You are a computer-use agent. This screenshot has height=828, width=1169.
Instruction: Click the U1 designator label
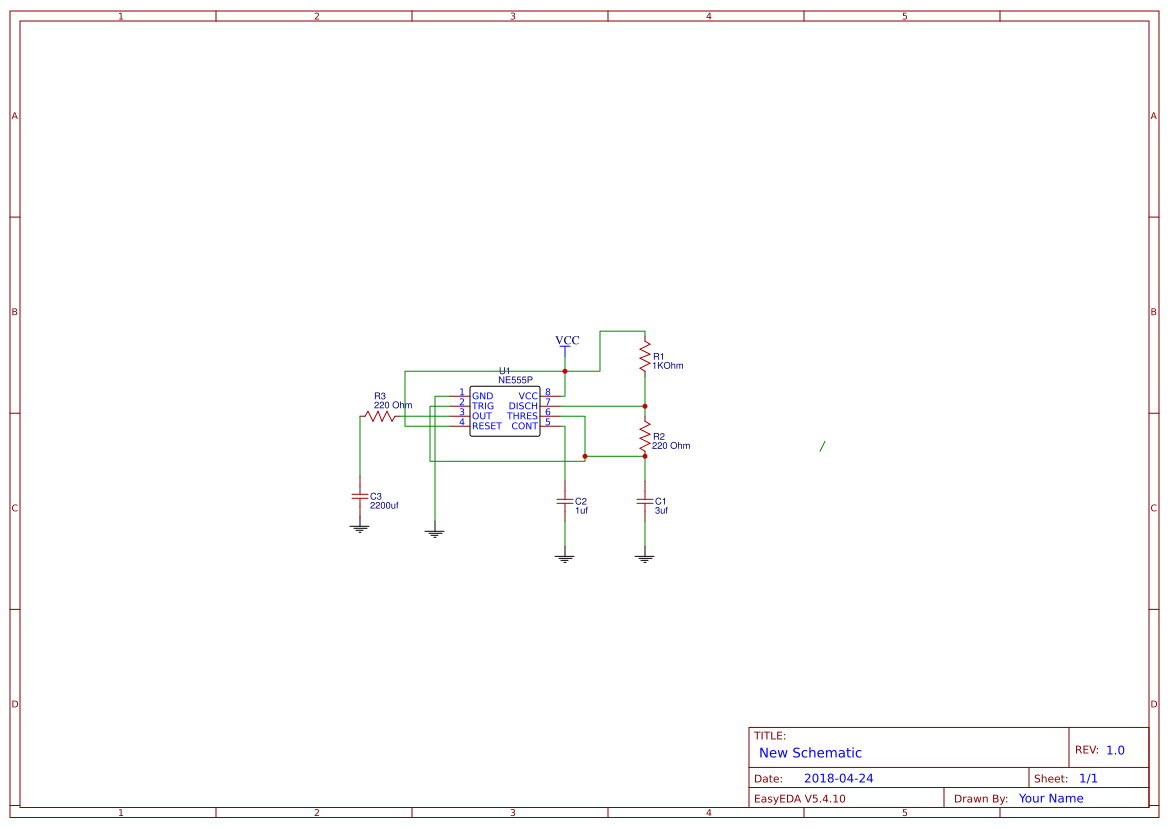pyautogui.click(x=505, y=371)
